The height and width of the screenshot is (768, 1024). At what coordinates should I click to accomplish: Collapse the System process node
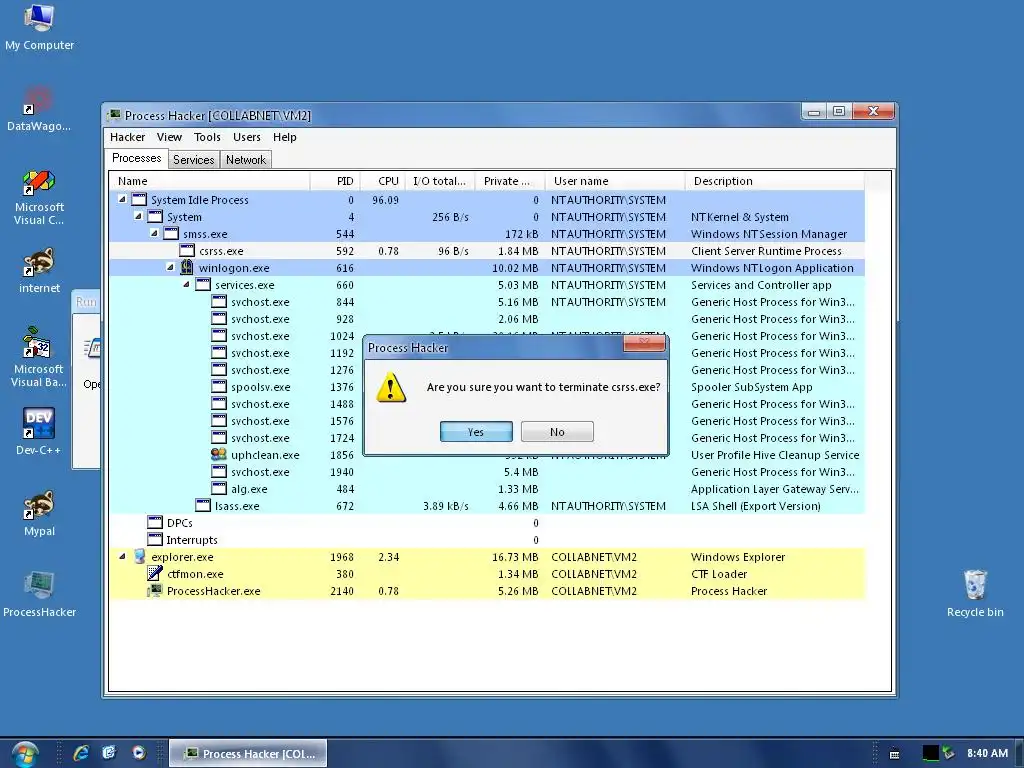(x=138, y=216)
